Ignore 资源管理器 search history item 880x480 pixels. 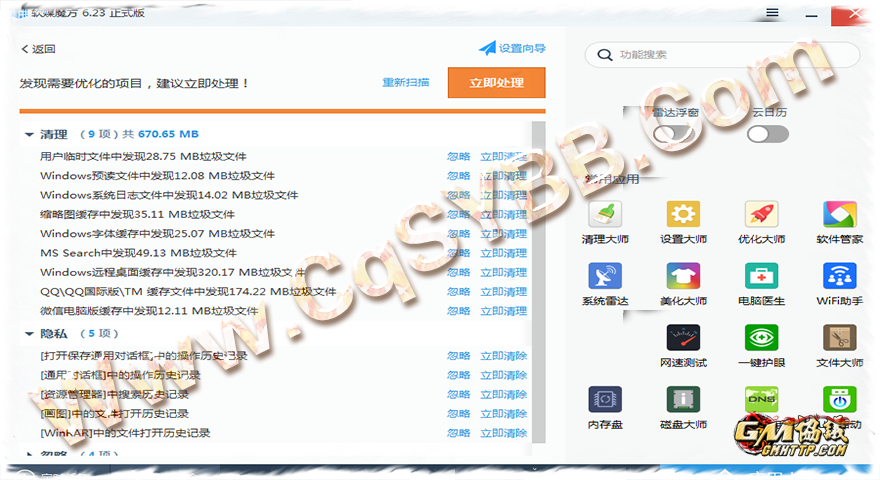459,395
